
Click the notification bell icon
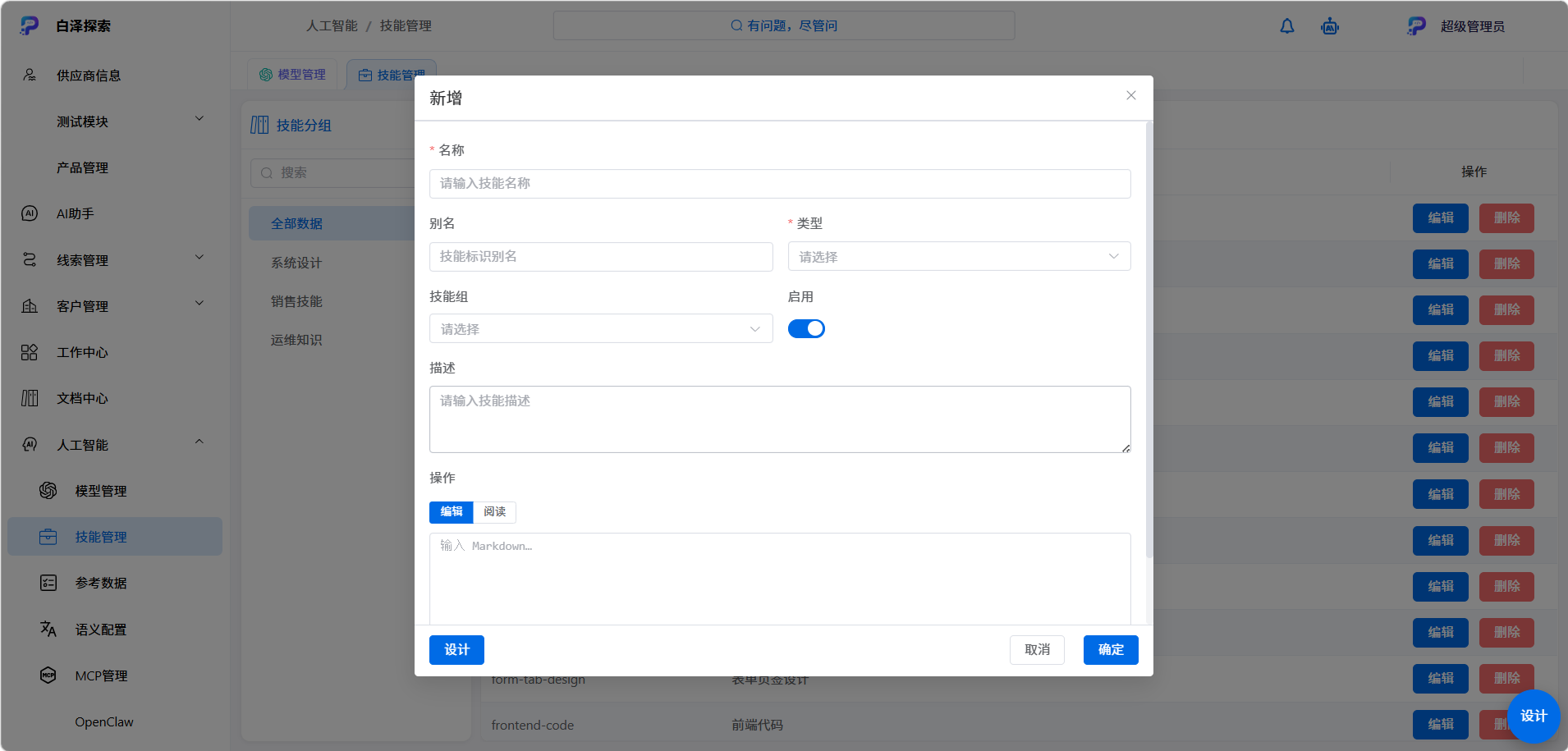click(x=1287, y=26)
